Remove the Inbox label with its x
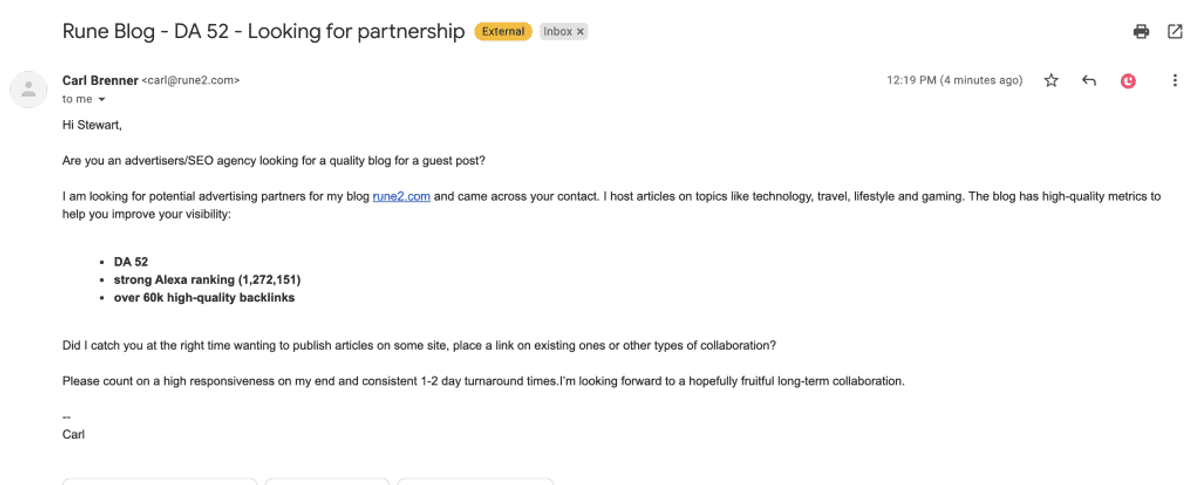Viewport: 1200px width, 485px height. pyautogui.click(x=581, y=31)
